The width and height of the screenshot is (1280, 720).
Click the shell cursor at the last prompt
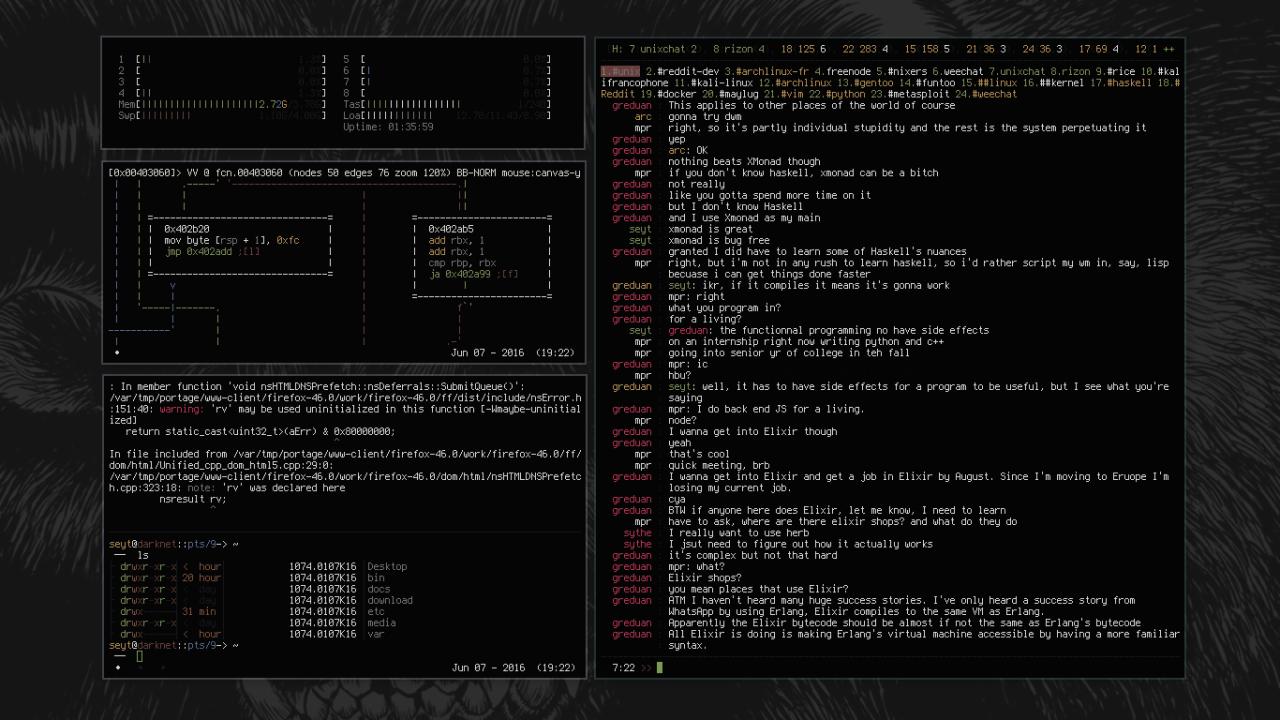140,656
